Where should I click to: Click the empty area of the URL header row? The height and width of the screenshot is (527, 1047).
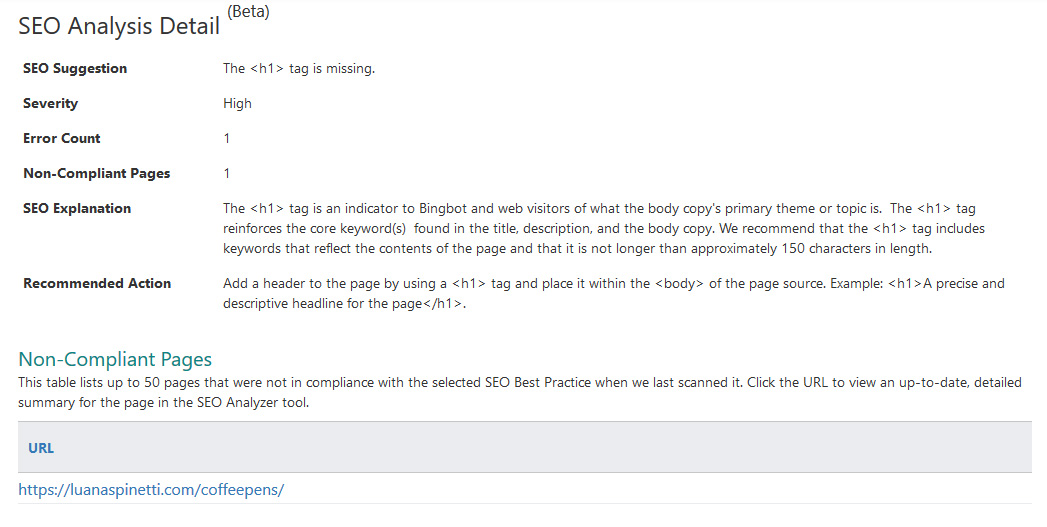point(540,448)
